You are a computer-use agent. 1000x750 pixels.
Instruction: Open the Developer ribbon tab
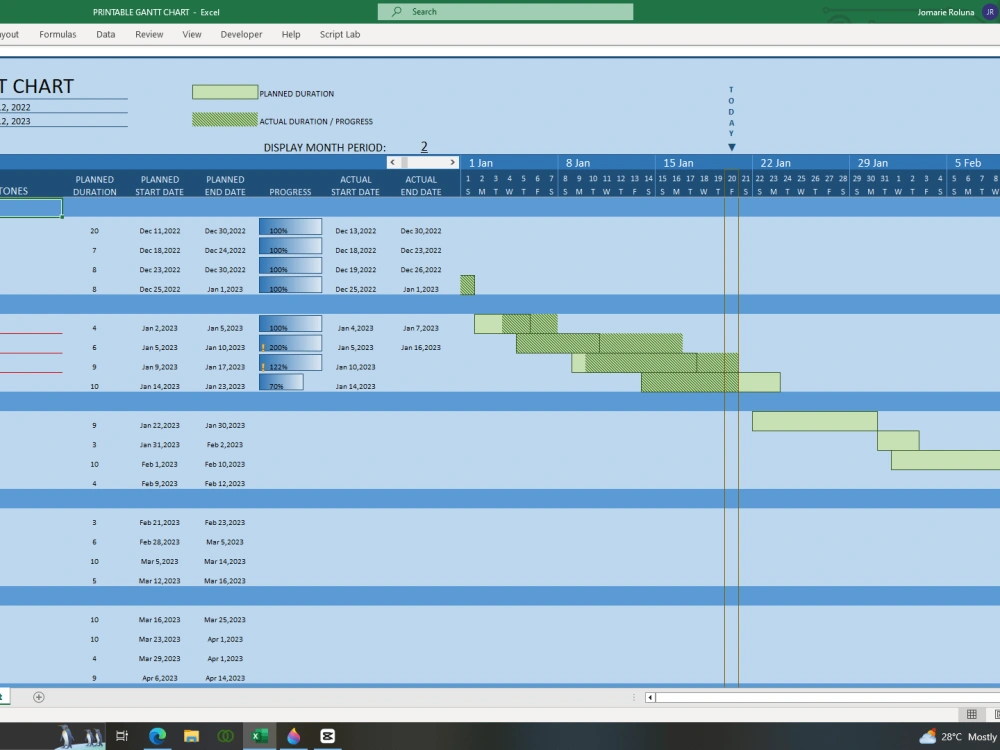point(241,34)
